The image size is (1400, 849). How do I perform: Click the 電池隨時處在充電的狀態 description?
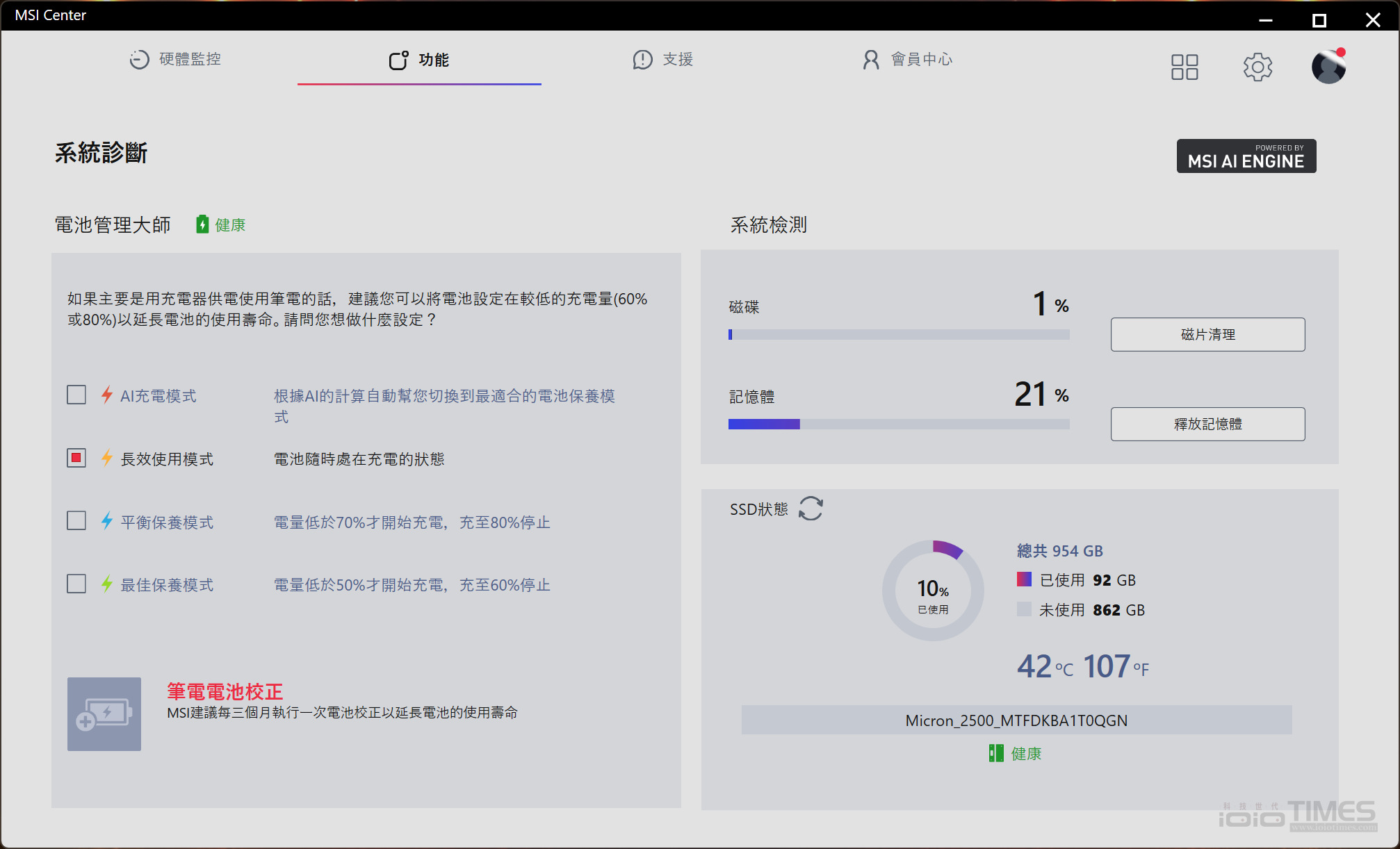point(359,459)
